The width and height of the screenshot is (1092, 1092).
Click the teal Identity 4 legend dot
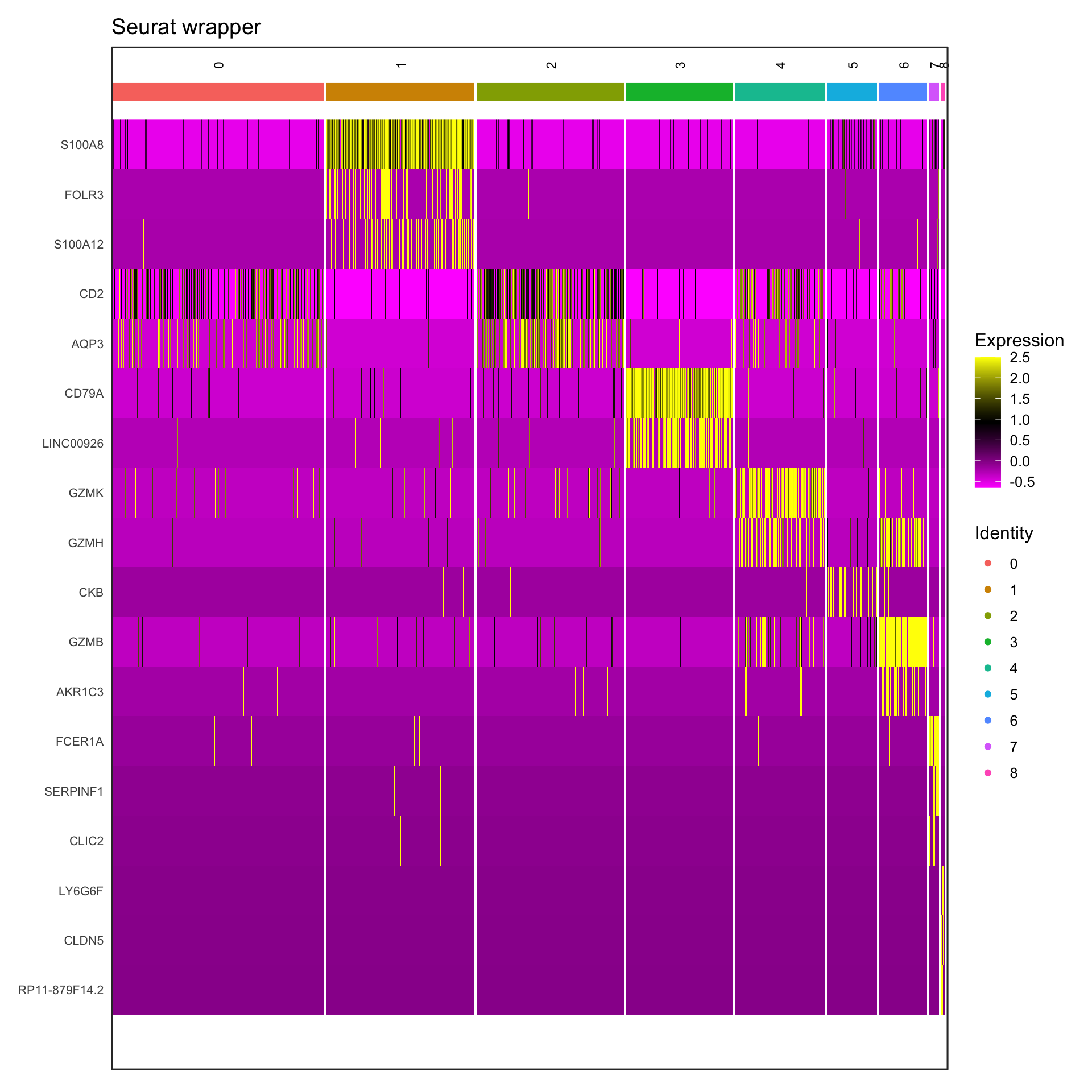[988, 668]
